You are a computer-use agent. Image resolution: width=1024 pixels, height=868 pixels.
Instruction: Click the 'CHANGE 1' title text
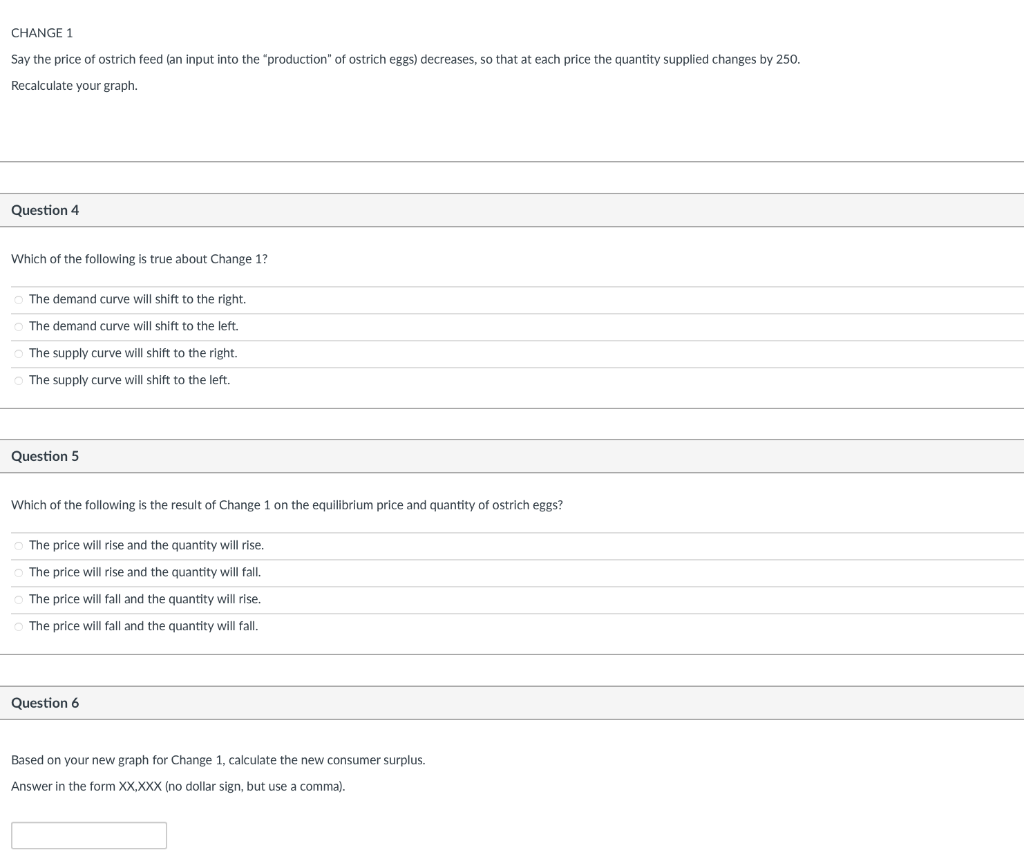(42, 33)
